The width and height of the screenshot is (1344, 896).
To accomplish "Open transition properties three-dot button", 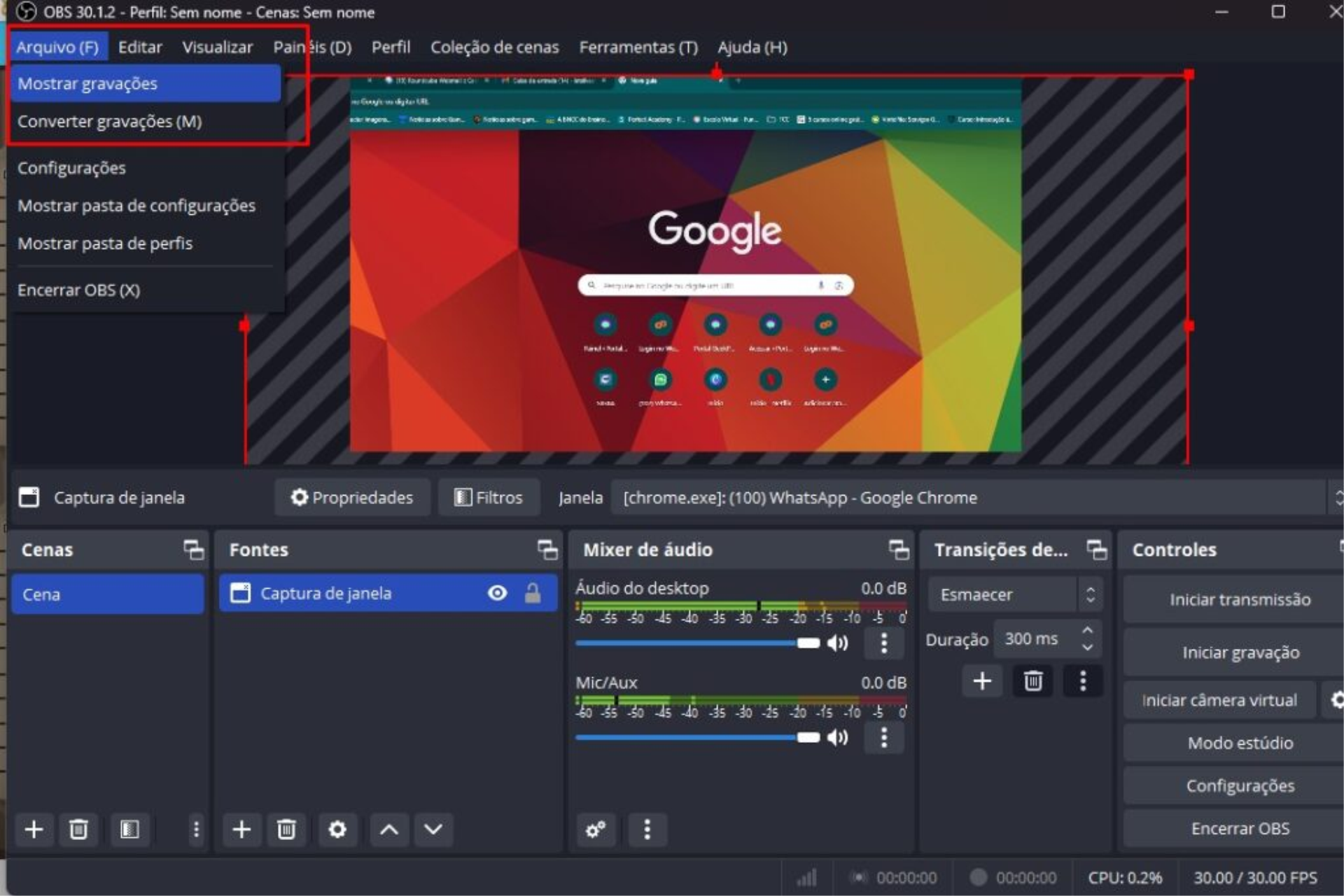I will [1083, 680].
